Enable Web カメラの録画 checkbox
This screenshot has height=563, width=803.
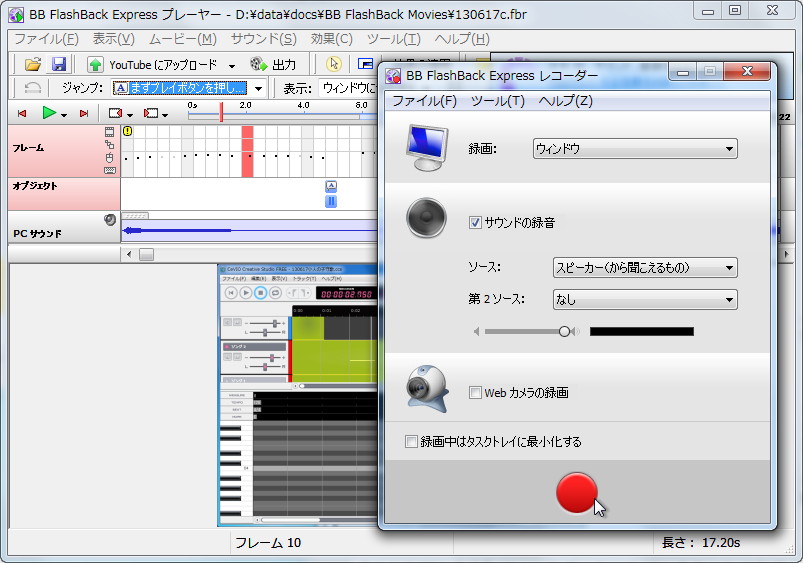click(475, 392)
